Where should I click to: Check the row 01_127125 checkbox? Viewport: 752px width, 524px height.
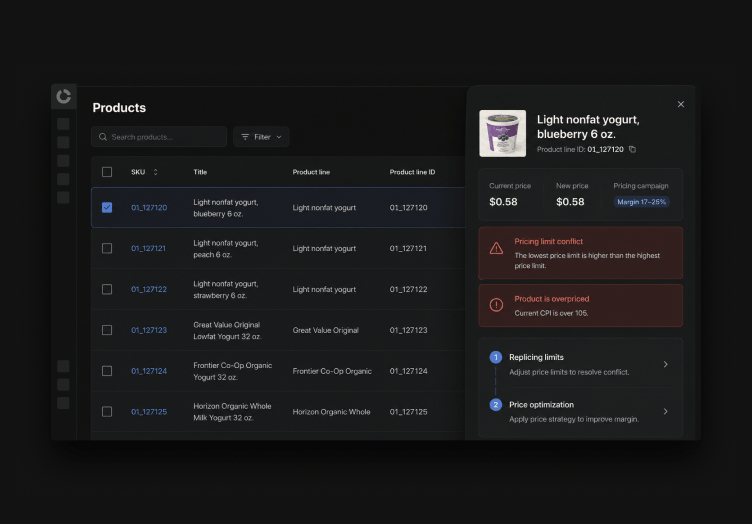107,412
